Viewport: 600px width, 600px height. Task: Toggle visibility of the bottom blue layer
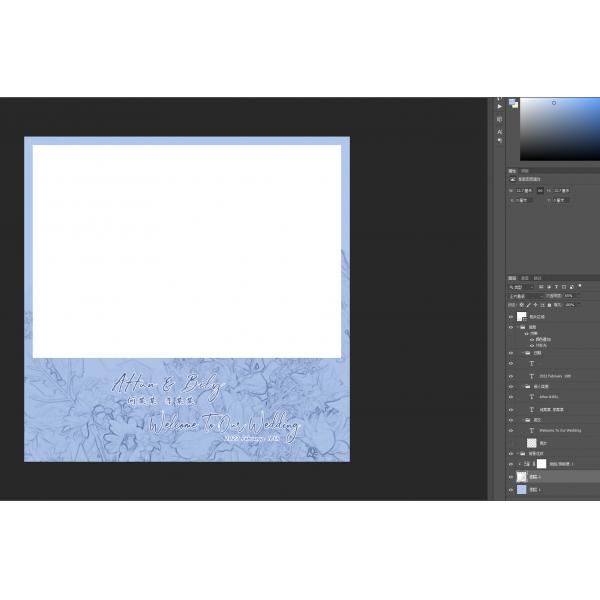point(511,490)
